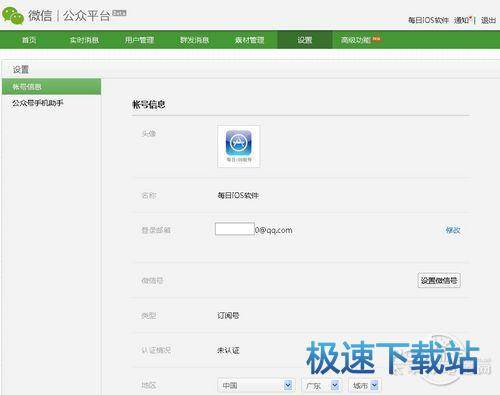Select the 设置 navigation tab

tap(305, 40)
